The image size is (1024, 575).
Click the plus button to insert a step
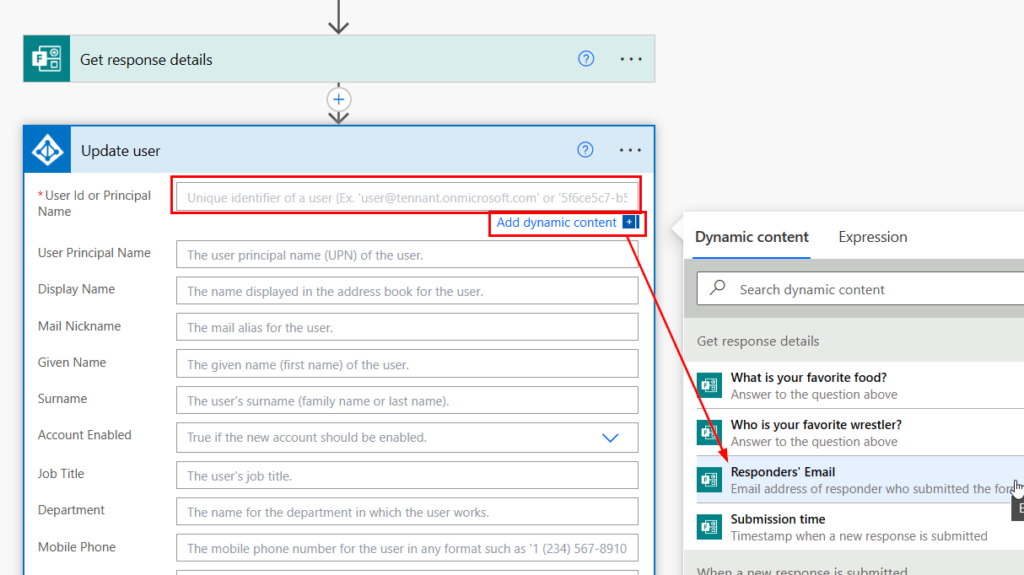pyautogui.click(x=339, y=99)
